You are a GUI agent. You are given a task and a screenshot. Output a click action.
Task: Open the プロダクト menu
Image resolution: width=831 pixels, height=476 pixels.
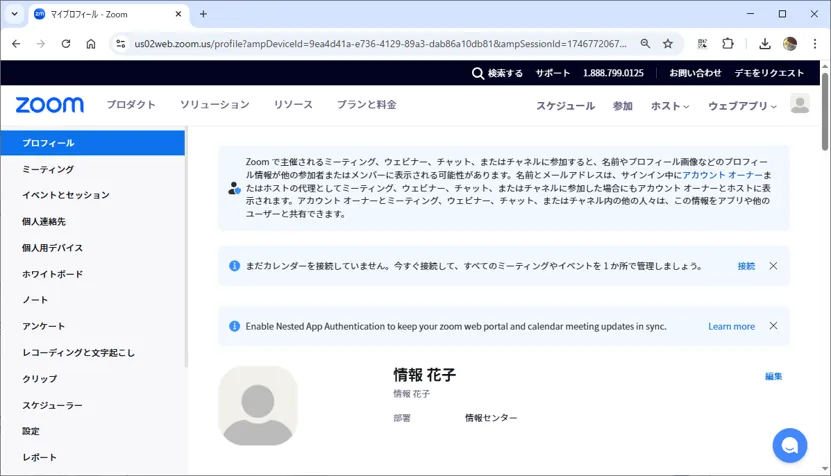pyautogui.click(x=131, y=104)
